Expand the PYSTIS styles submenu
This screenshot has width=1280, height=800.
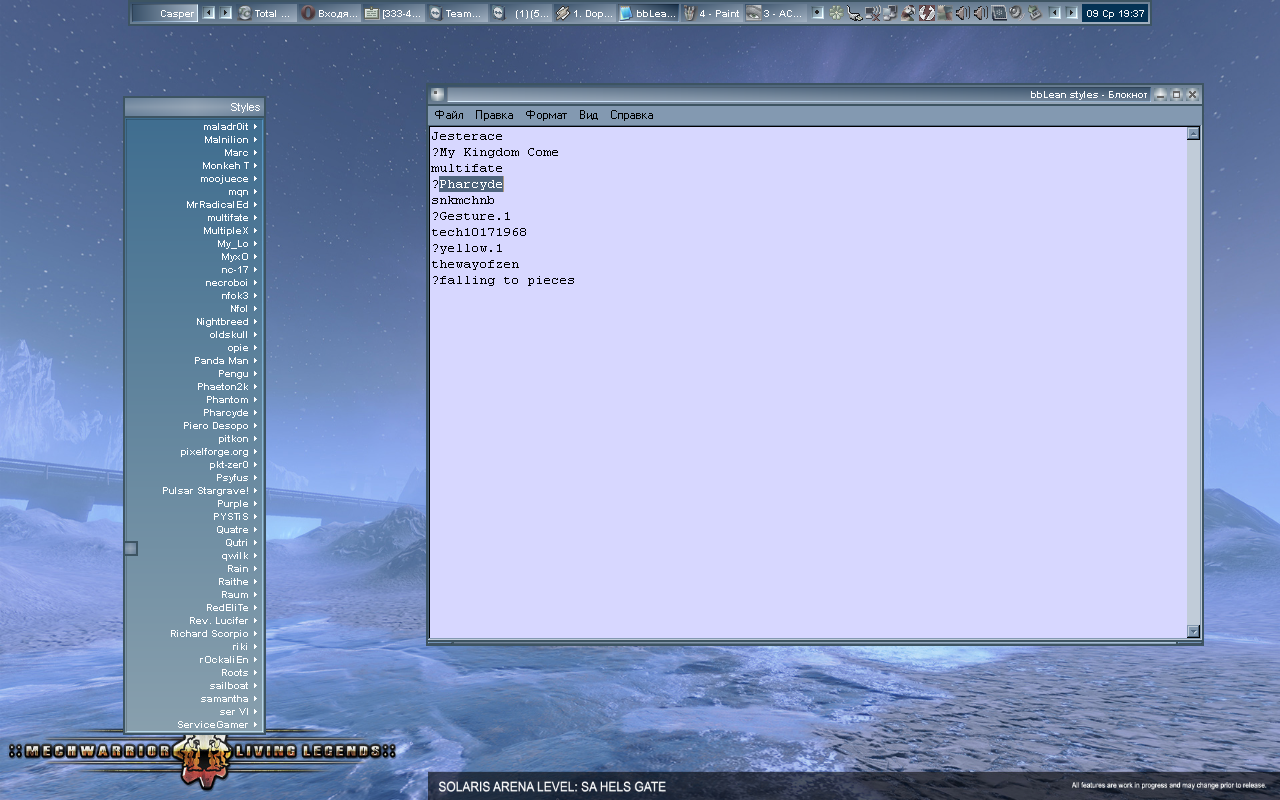pyautogui.click(x=194, y=517)
